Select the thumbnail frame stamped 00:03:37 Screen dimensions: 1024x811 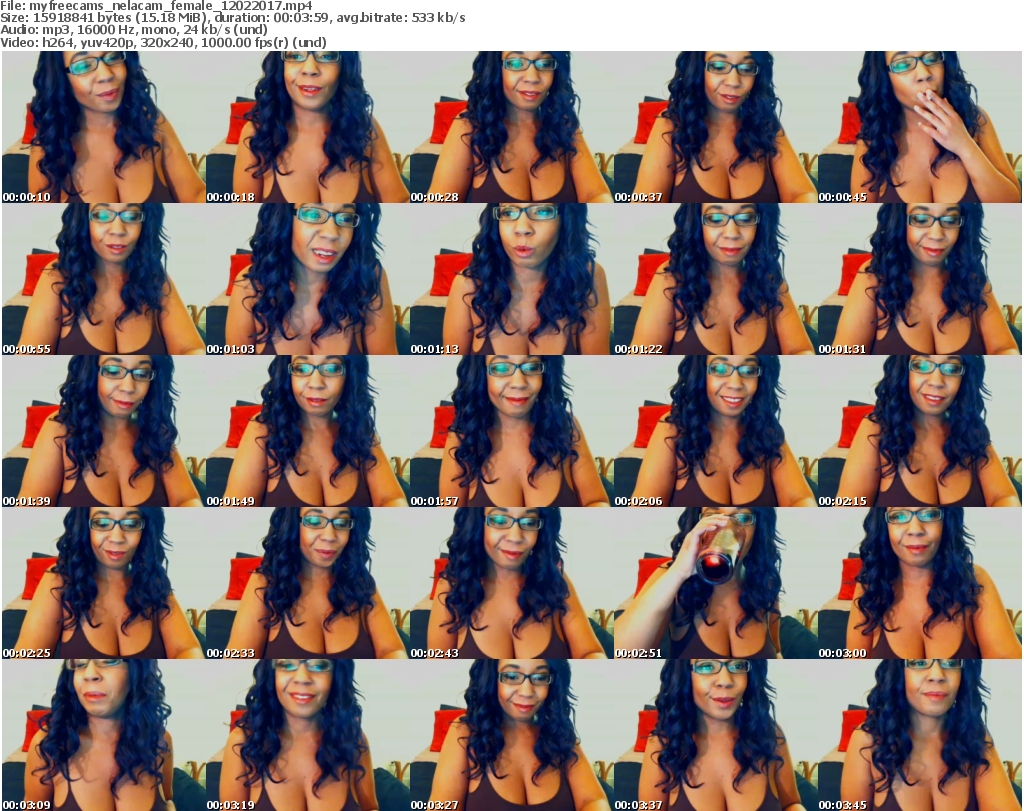click(716, 735)
